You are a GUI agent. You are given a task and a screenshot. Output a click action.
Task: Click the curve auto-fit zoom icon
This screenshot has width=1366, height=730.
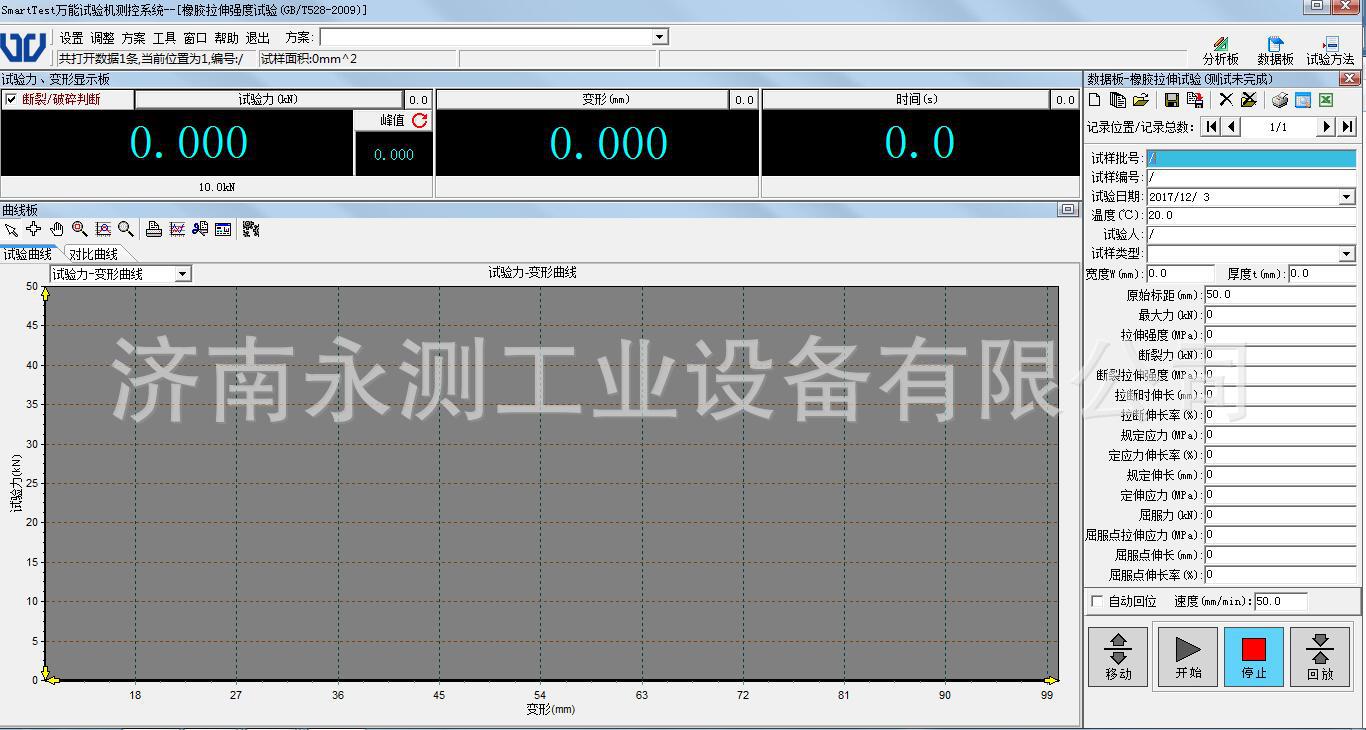(x=103, y=230)
